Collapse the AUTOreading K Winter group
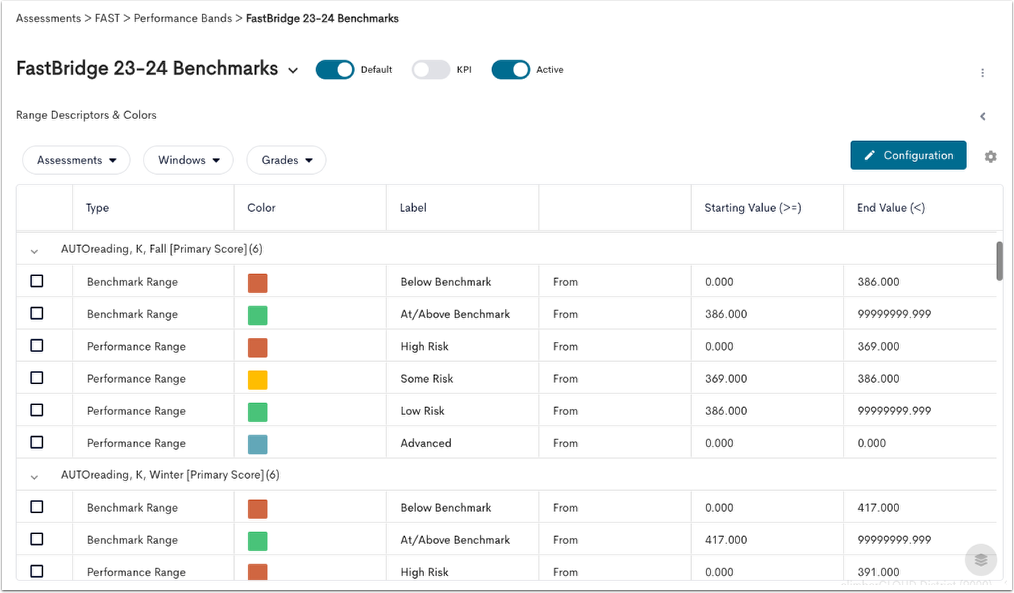1014x593 pixels. click(34, 477)
